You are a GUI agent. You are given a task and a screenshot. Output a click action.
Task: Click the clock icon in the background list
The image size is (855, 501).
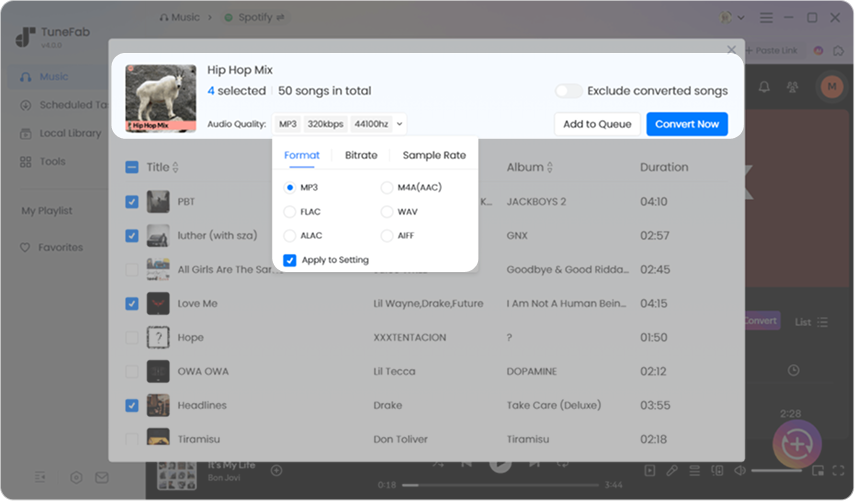point(793,371)
